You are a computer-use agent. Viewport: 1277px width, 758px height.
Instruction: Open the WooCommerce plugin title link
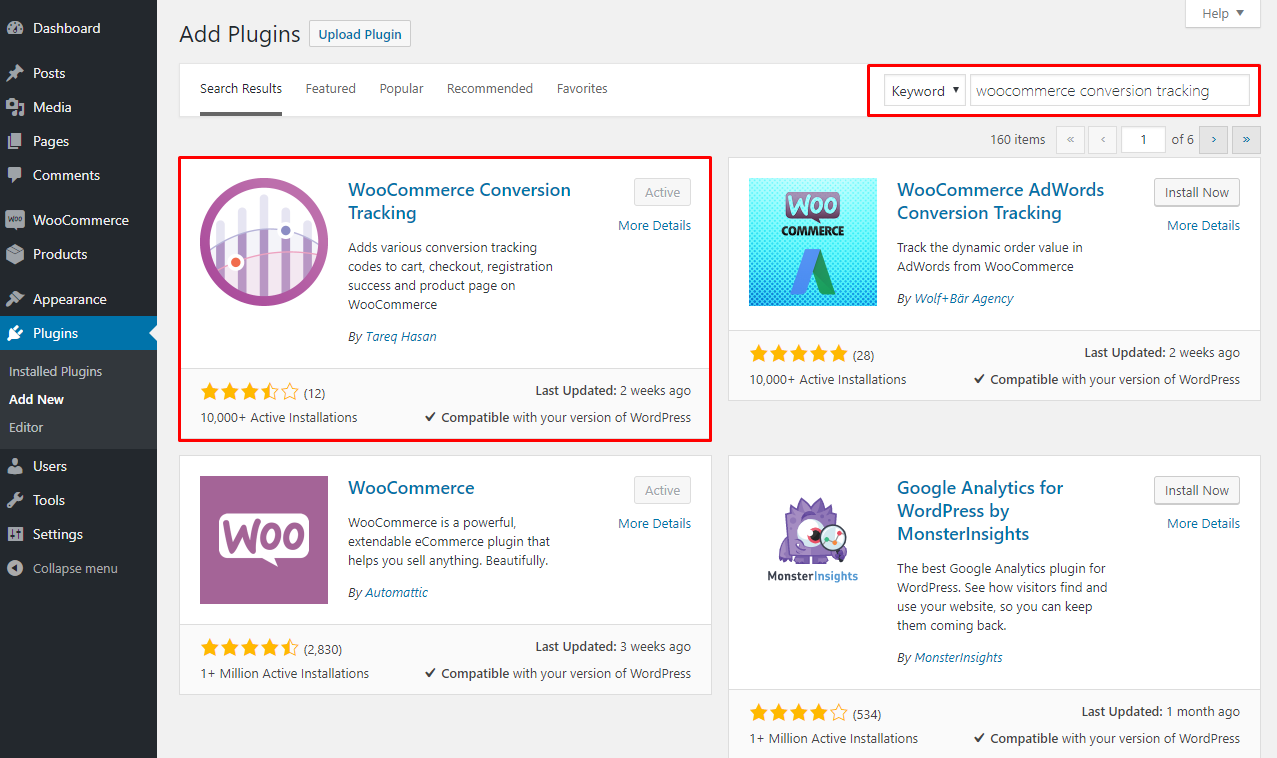[x=411, y=488]
